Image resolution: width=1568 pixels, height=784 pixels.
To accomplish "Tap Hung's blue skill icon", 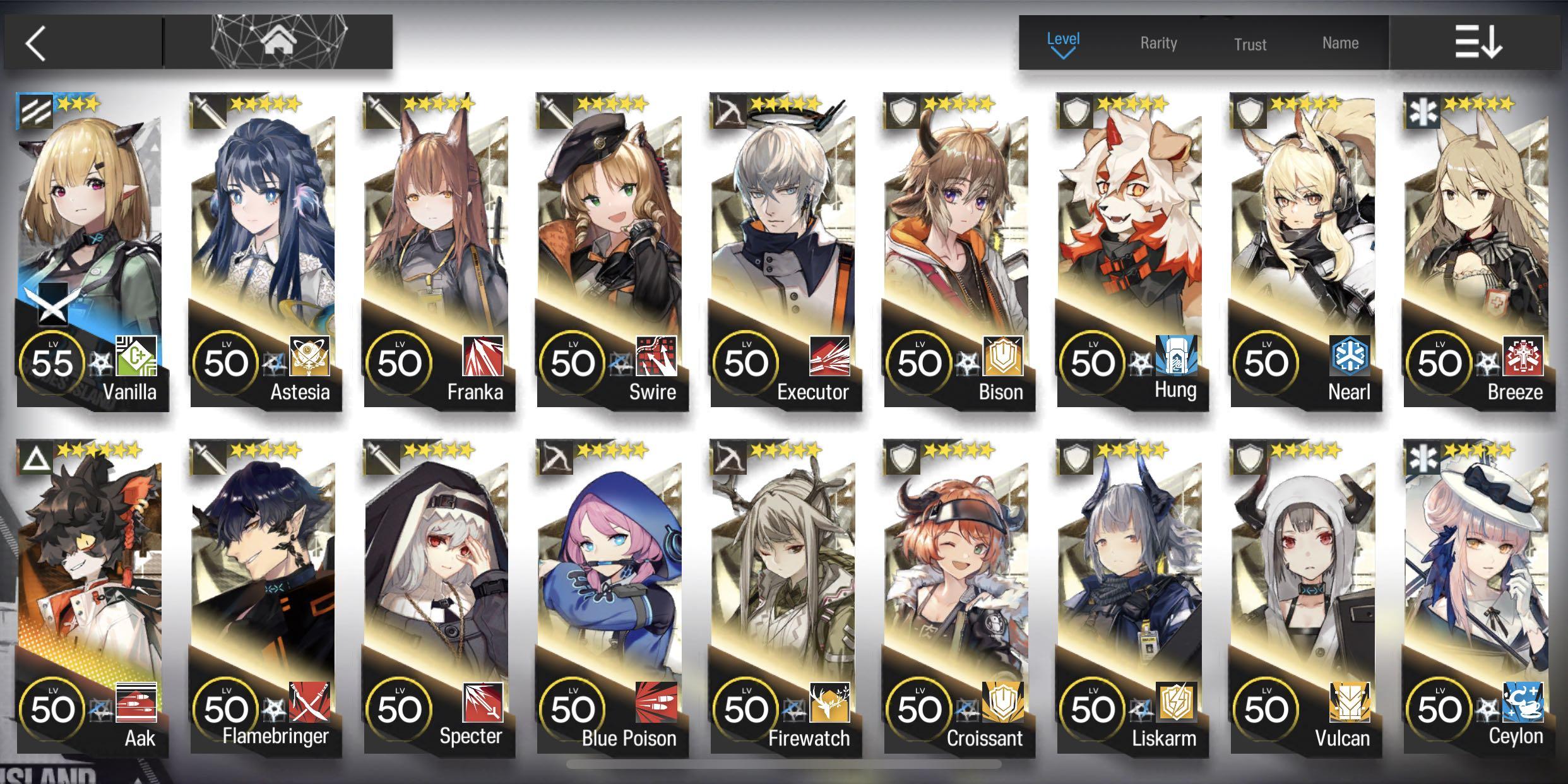I will [1177, 355].
